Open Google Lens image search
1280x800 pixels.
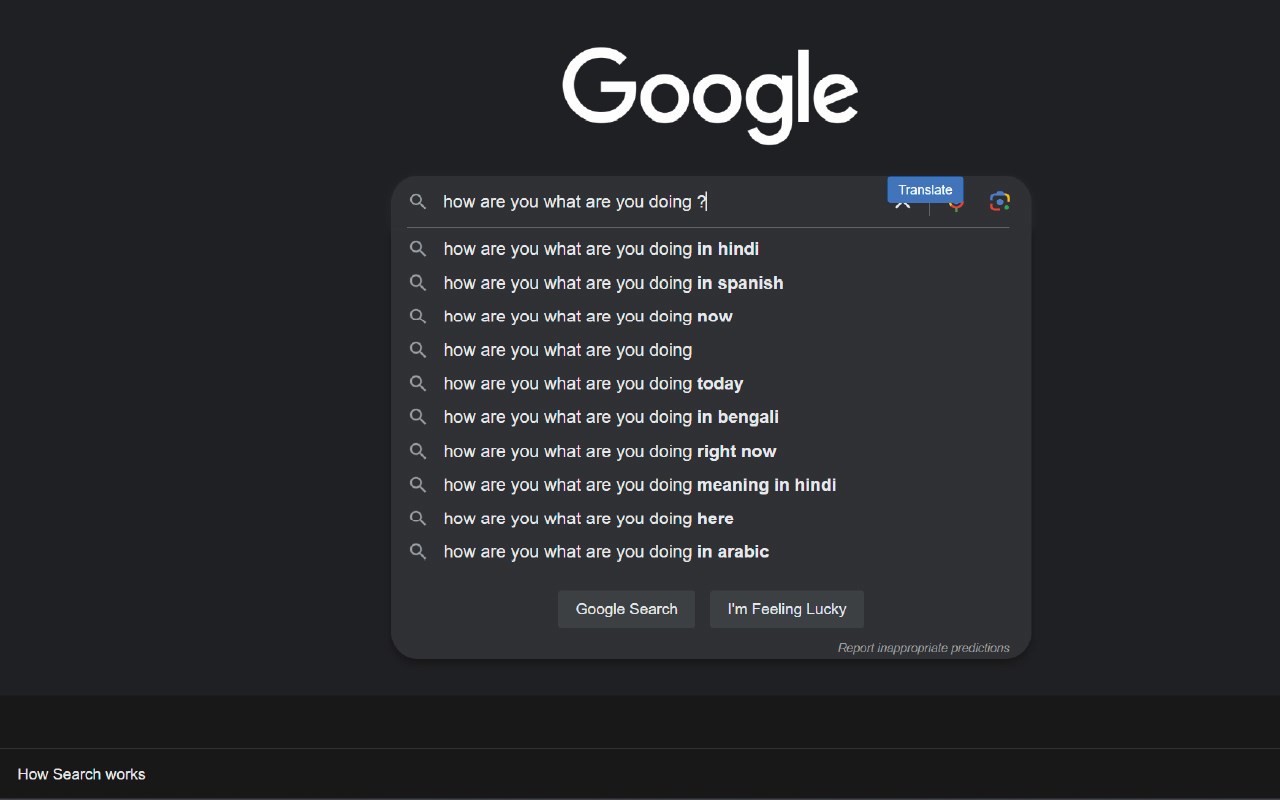click(x=999, y=202)
